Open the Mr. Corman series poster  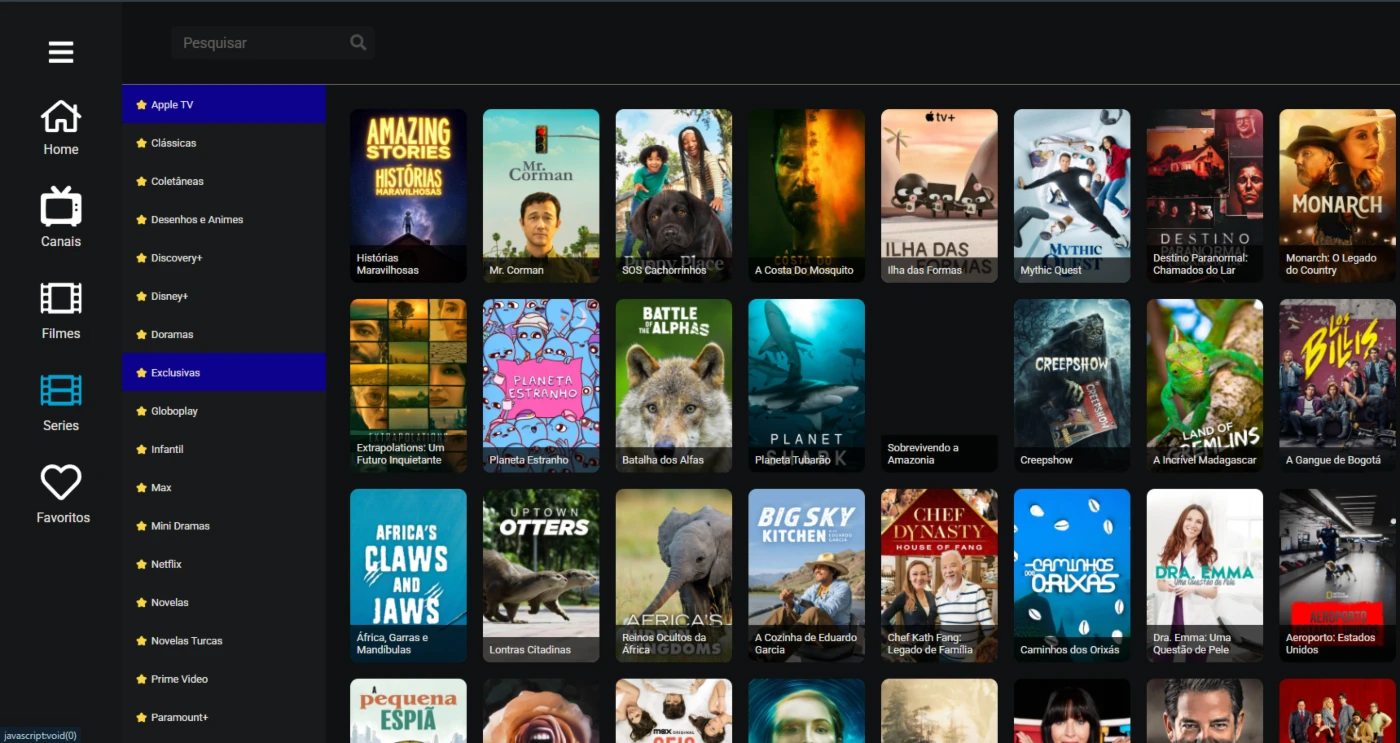pyautogui.click(x=541, y=195)
